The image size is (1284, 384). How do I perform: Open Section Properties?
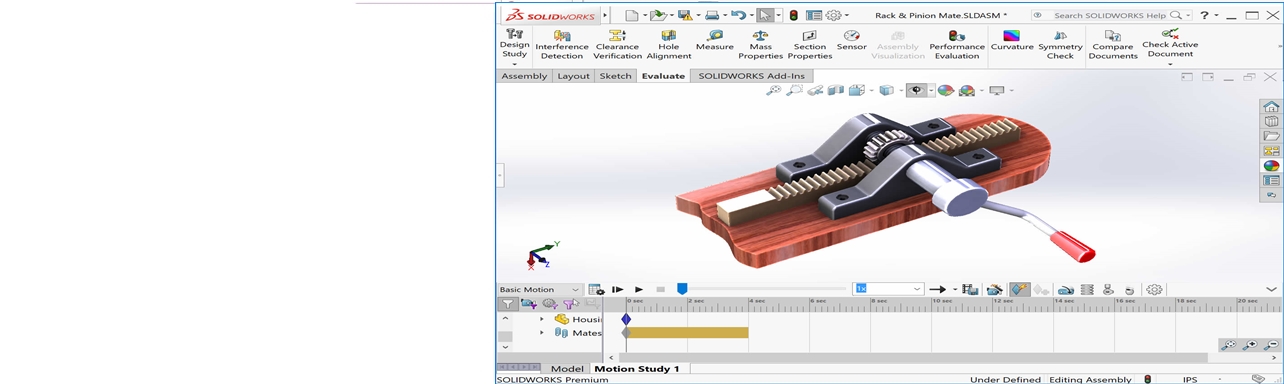pos(810,45)
